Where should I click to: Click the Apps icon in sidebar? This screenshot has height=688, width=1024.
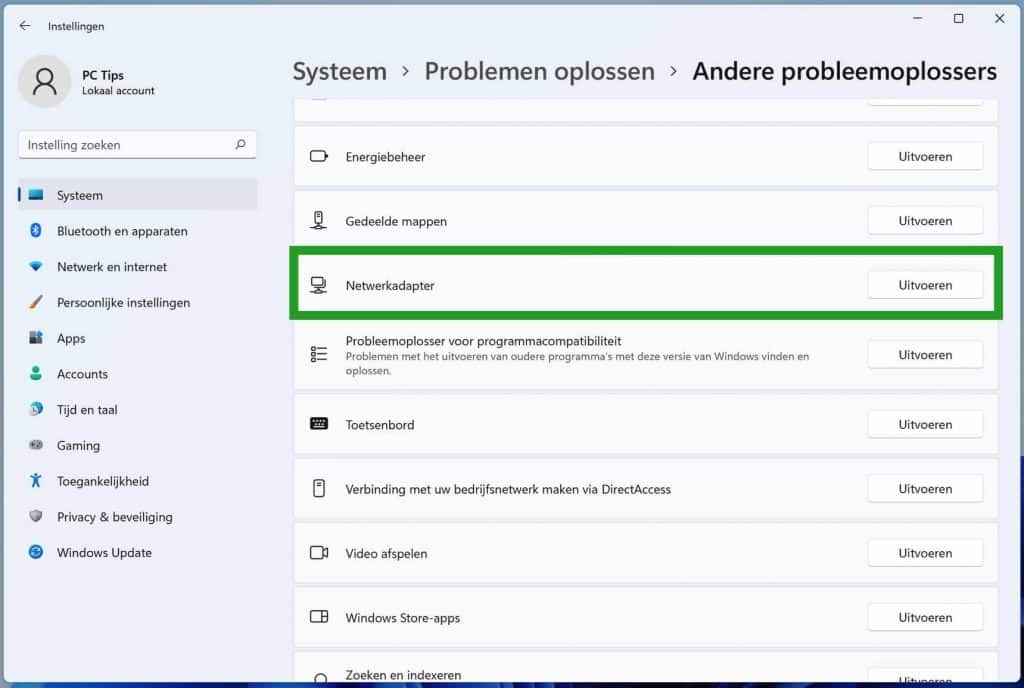click(x=36, y=337)
